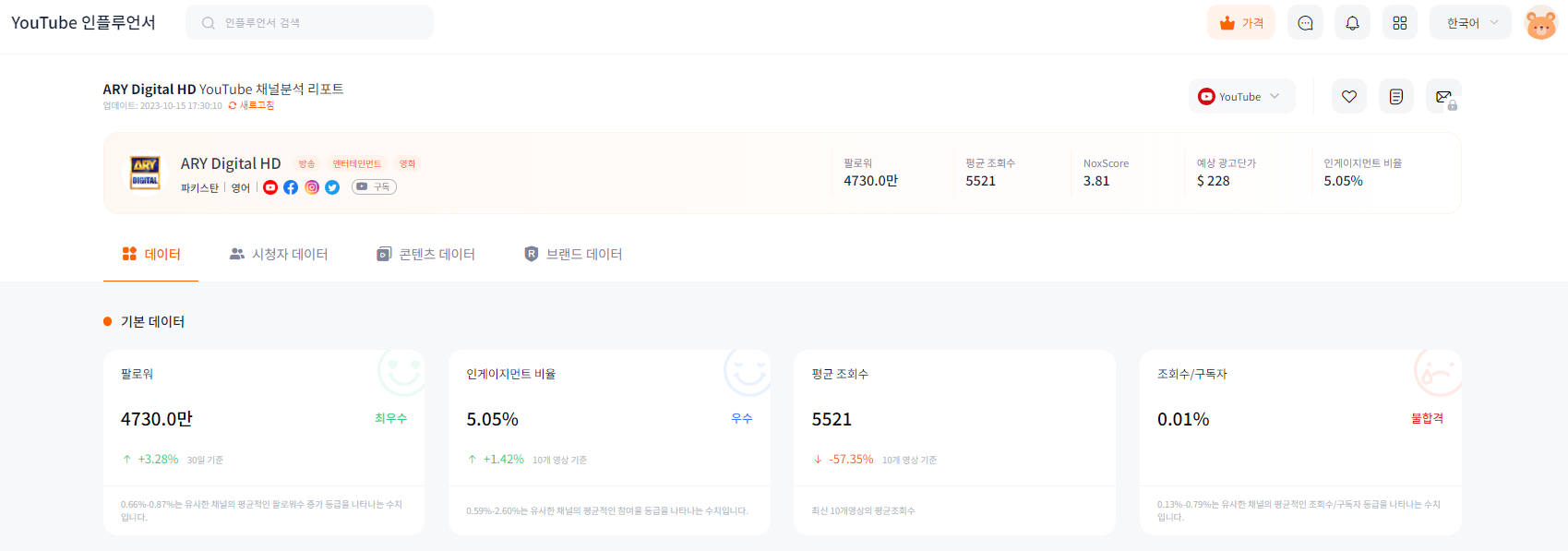Click the header 인게이지먼트 비율 5.05% stat
Viewport: 1568px width, 551px height.
tap(1362, 173)
